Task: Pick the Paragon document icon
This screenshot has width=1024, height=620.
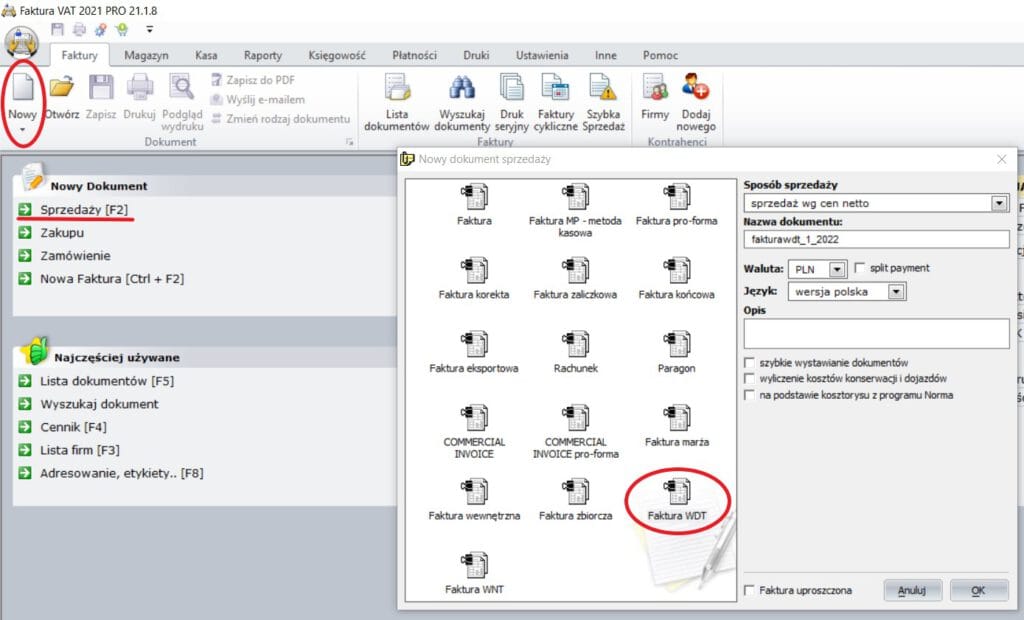Action: coord(677,345)
